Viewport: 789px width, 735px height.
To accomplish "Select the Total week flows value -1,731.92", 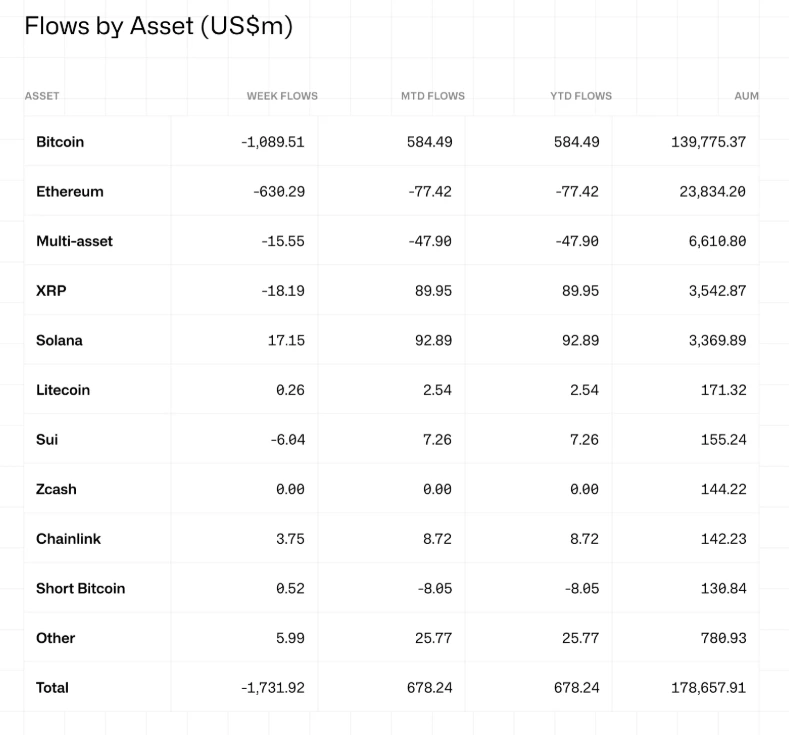I will click(x=272, y=688).
